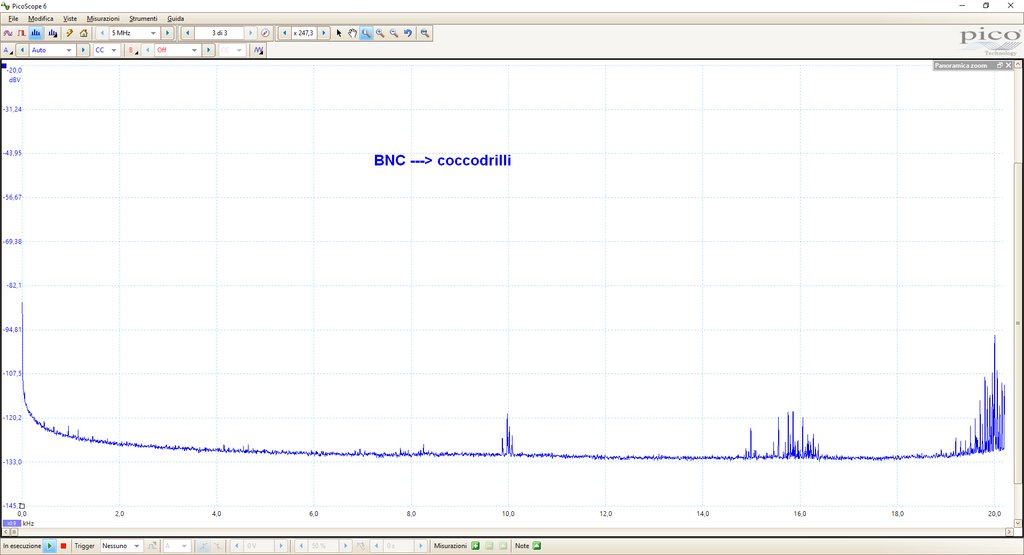
Task: Click the undo zoom arrow
Action: click(408, 33)
